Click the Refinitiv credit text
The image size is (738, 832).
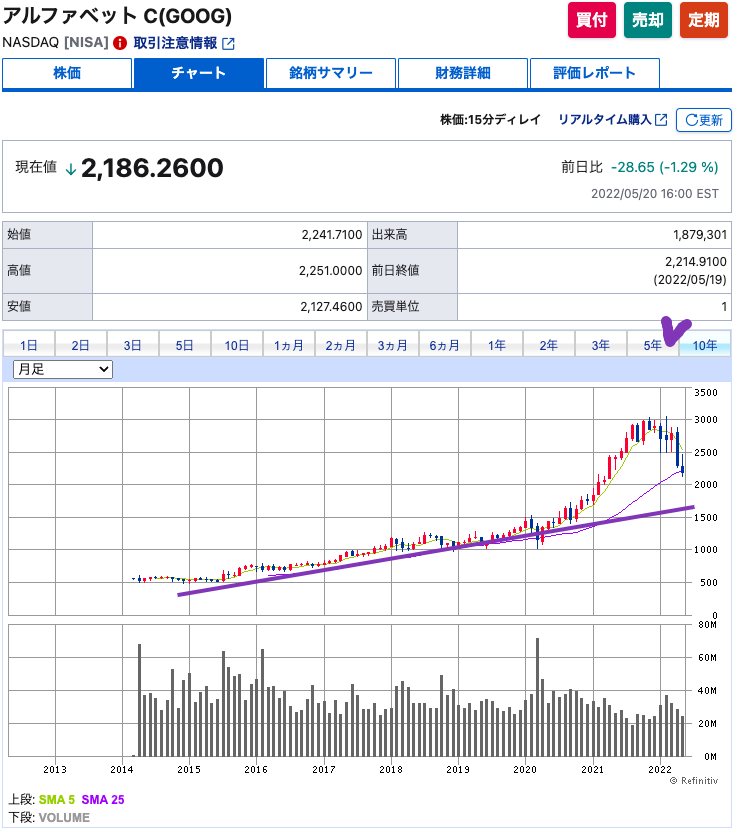coord(693,781)
